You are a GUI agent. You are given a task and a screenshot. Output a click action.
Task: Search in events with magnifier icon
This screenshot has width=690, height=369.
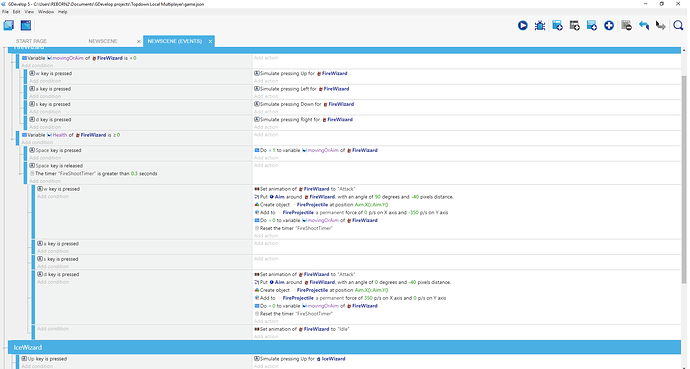(678, 26)
